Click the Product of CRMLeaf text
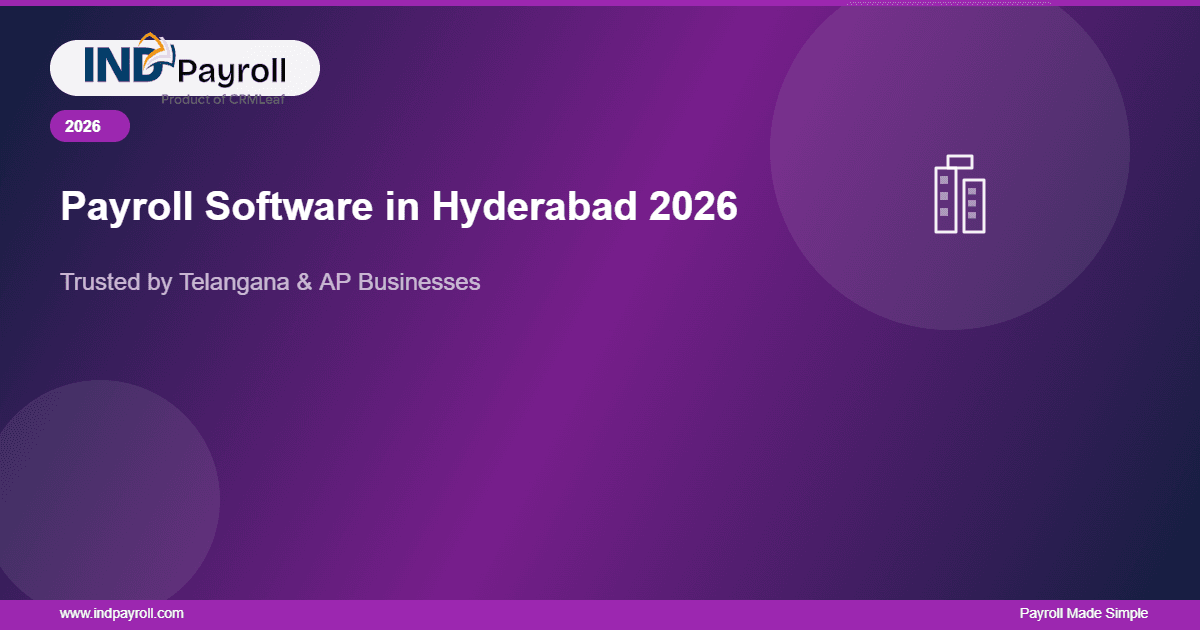 (x=222, y=99)
